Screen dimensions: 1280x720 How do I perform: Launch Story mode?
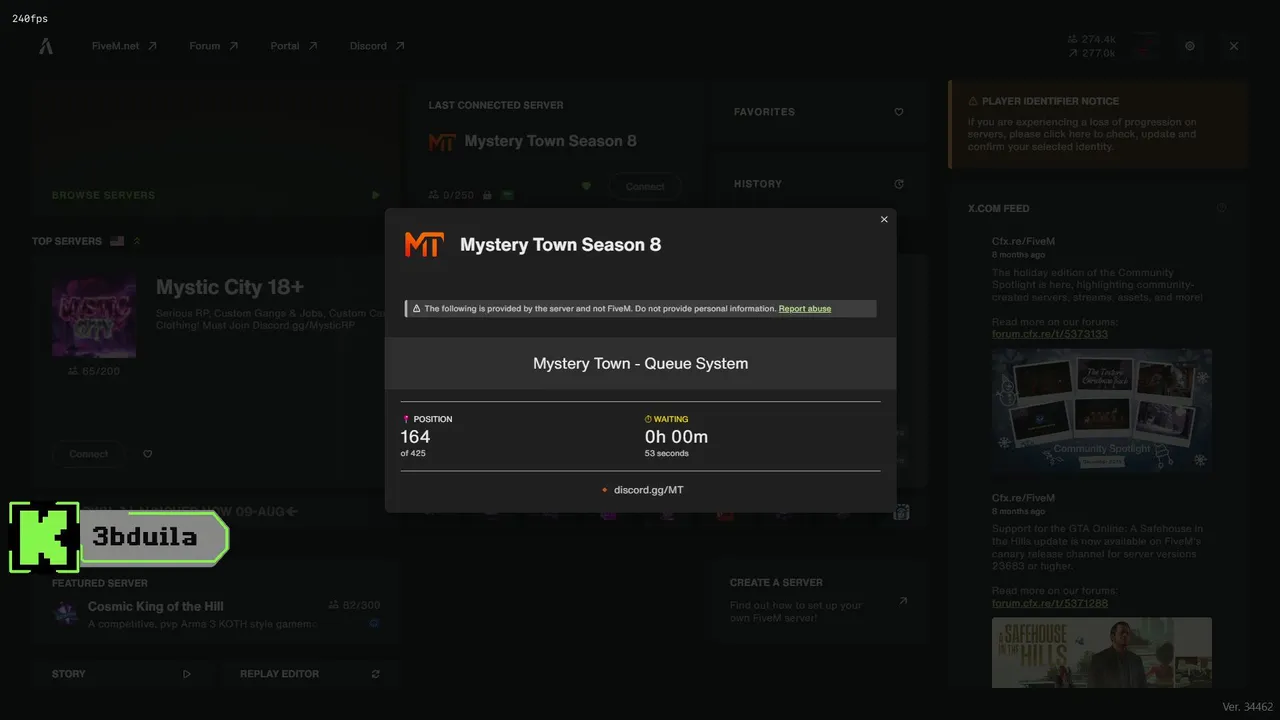point(122,674)
